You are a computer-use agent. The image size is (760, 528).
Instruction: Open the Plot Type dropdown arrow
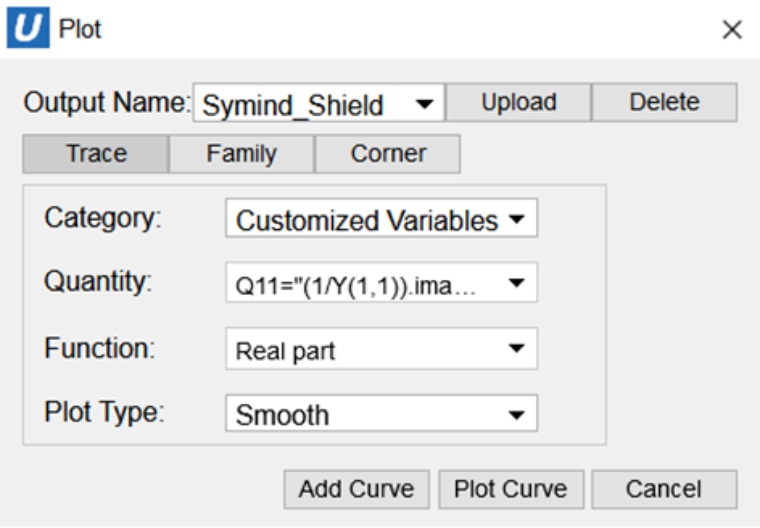(516, 415)
